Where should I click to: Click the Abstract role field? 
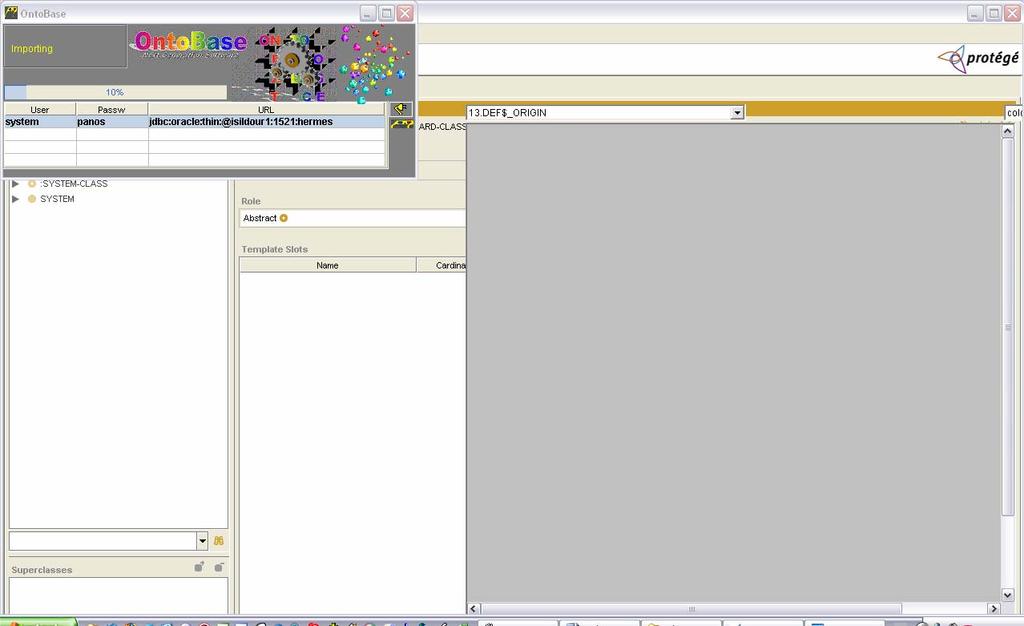353,218
